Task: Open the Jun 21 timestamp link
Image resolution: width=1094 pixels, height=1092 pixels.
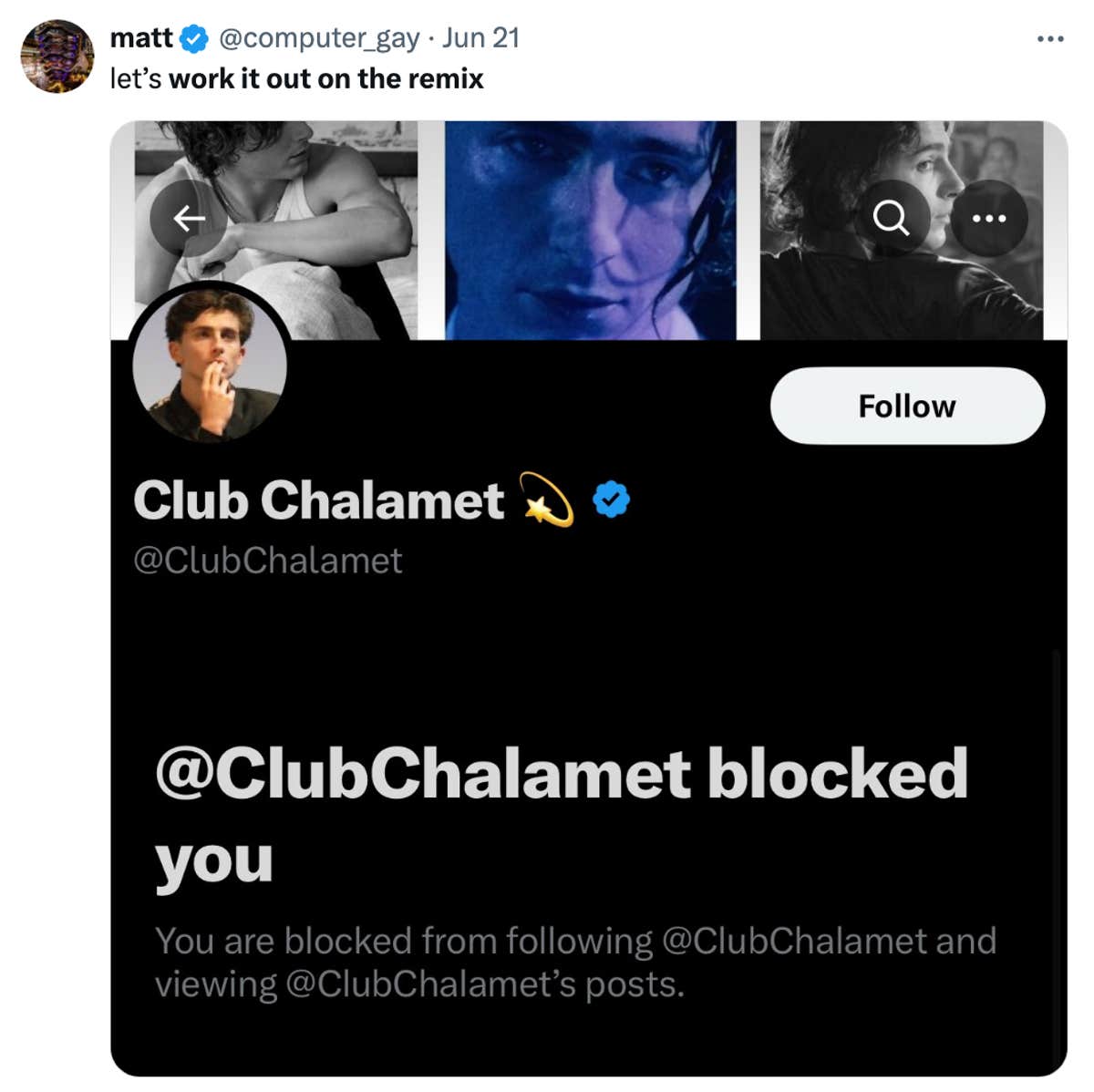Action: [x=481, y=38]
